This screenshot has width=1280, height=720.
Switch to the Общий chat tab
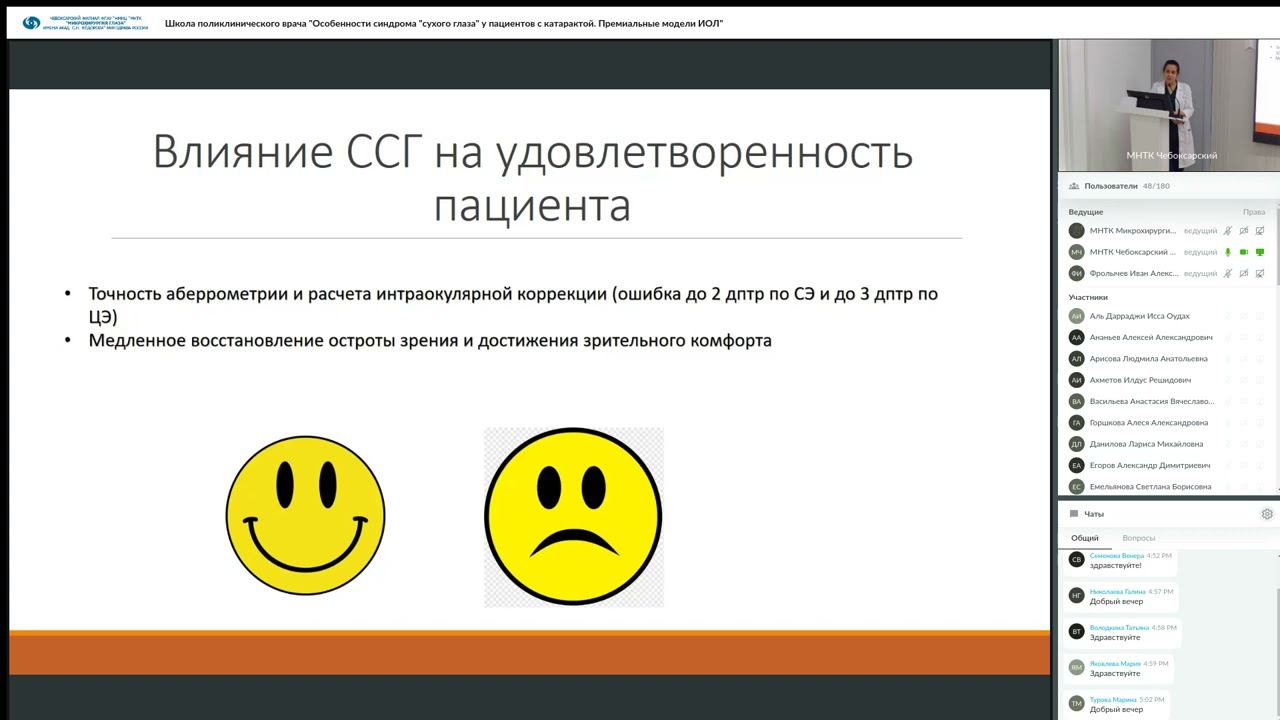click(1085, 538)
